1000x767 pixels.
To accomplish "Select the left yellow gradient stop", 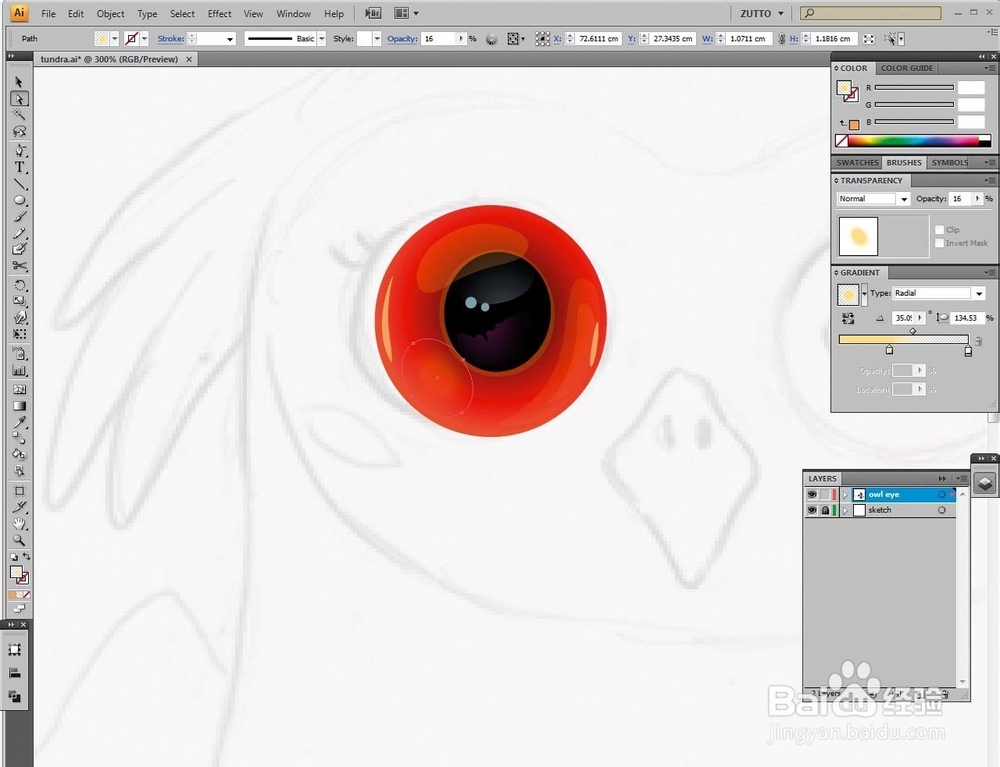I will [x=889, y=350].
